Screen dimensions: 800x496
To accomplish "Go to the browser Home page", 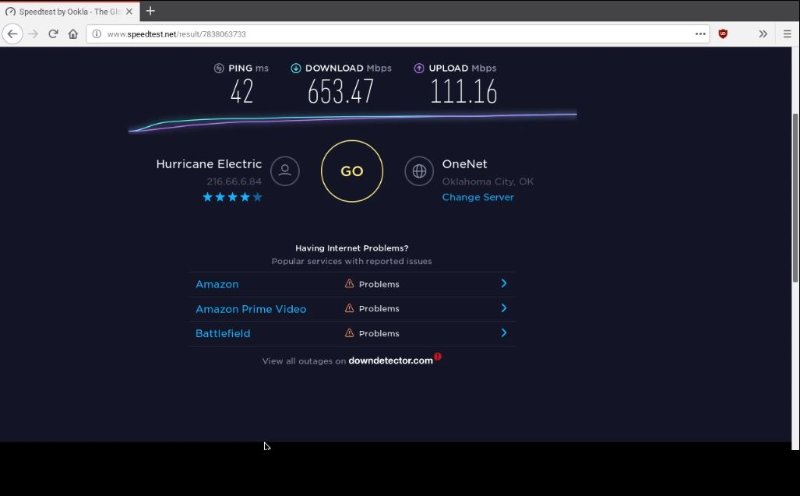I will (73, 34).
